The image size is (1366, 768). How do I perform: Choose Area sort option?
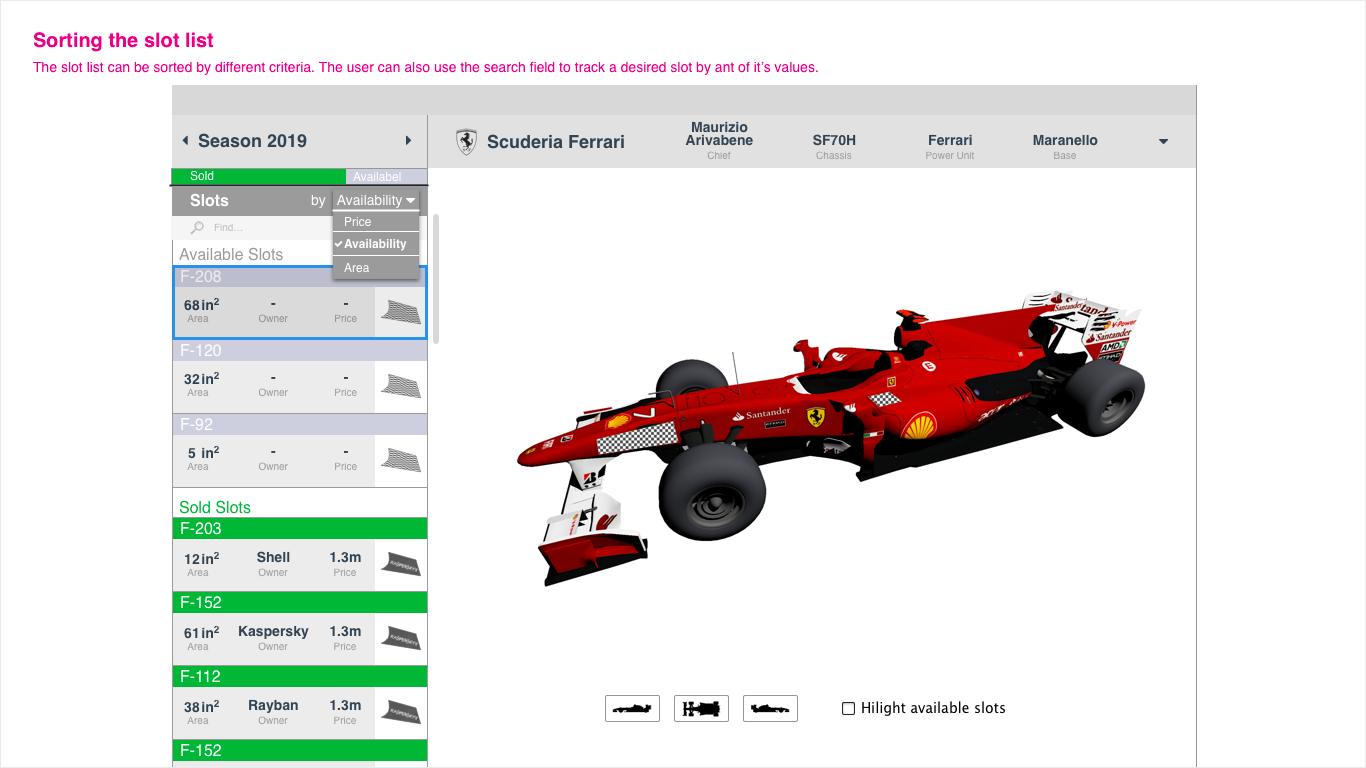click(376, 268)
